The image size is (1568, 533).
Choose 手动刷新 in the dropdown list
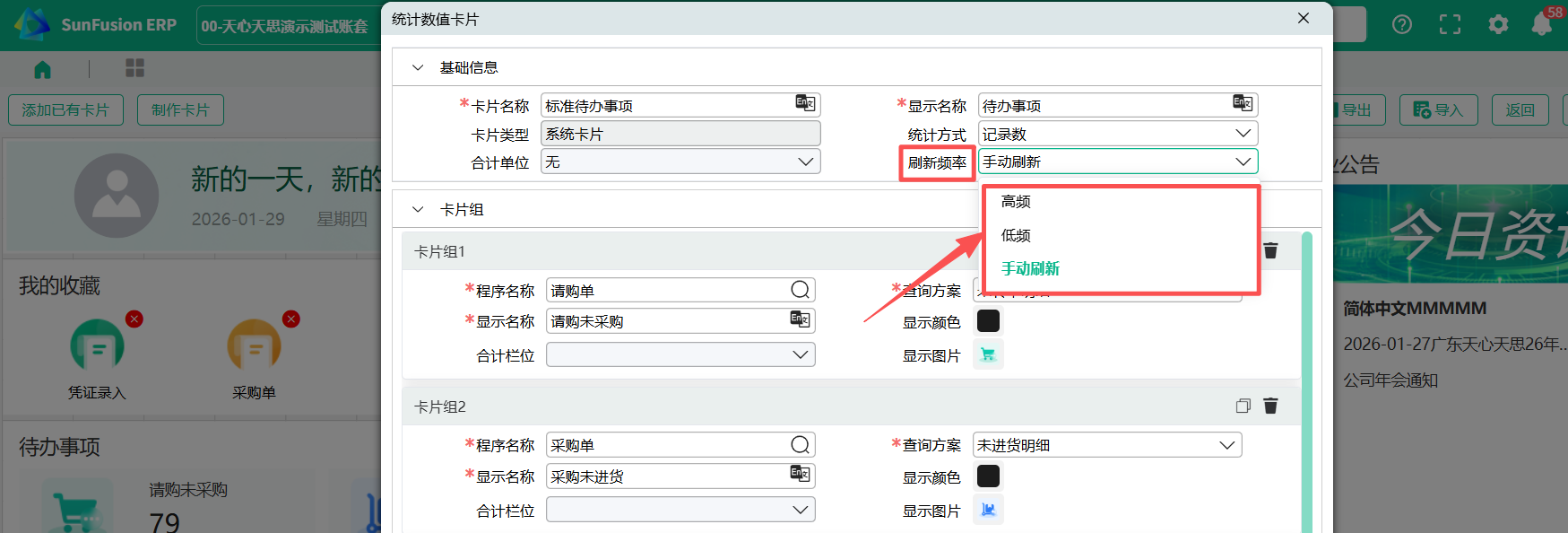point(1030,268)
